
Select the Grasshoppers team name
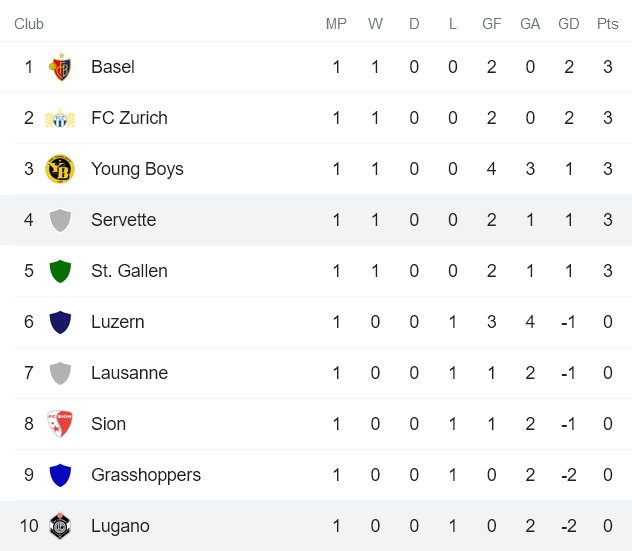pyautogui.click(x=145, y=475)
